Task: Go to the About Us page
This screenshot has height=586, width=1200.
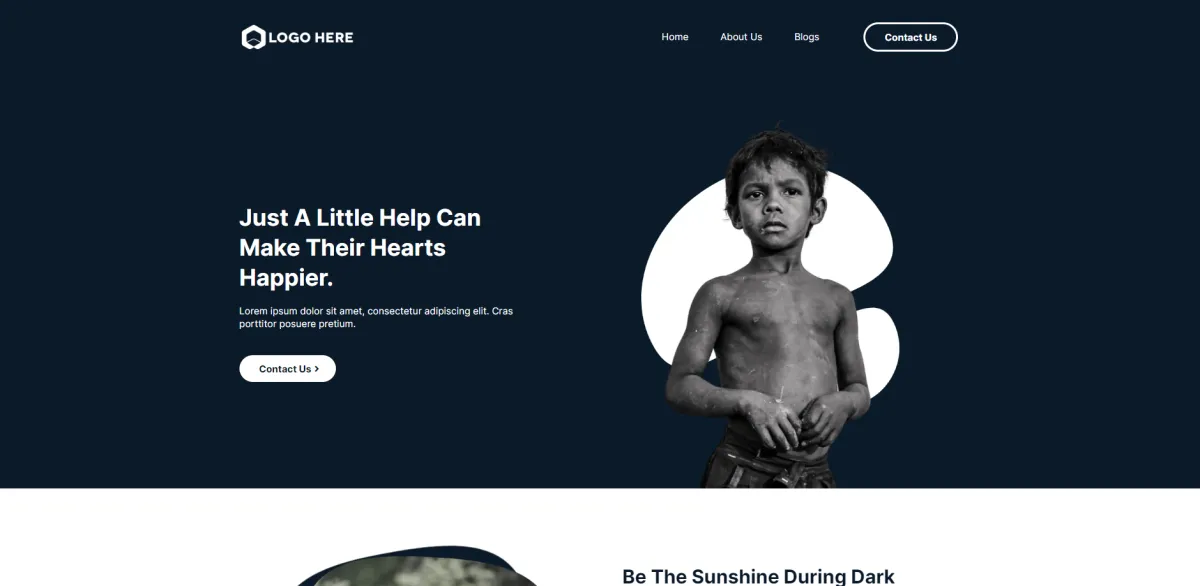Action: (x=741, y=37)
